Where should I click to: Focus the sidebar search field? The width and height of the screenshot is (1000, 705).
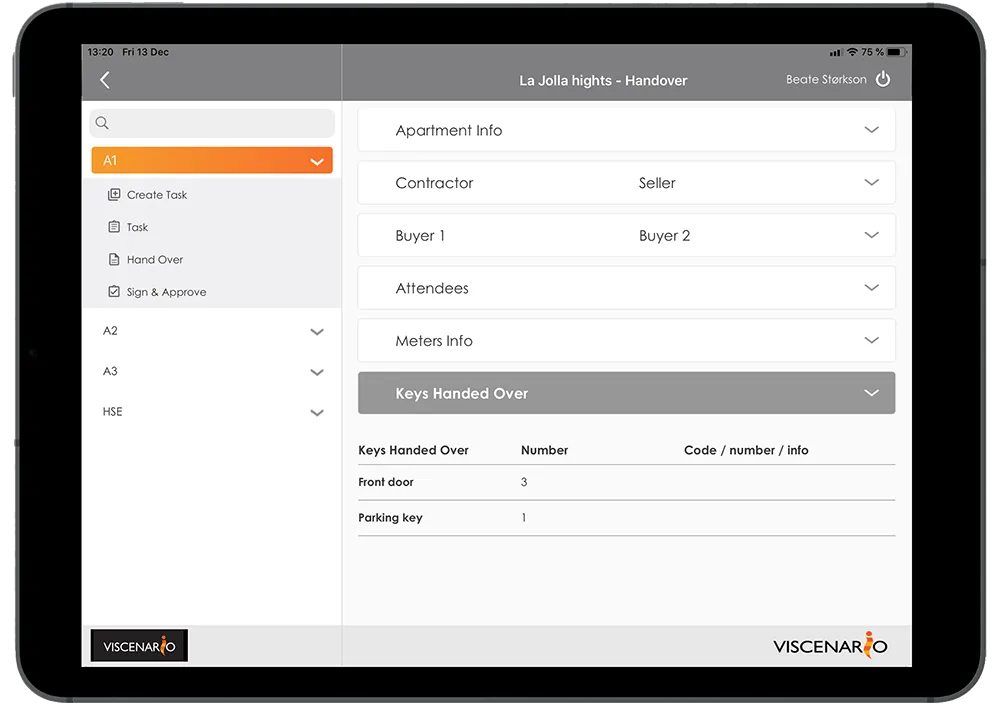(212, 123)
